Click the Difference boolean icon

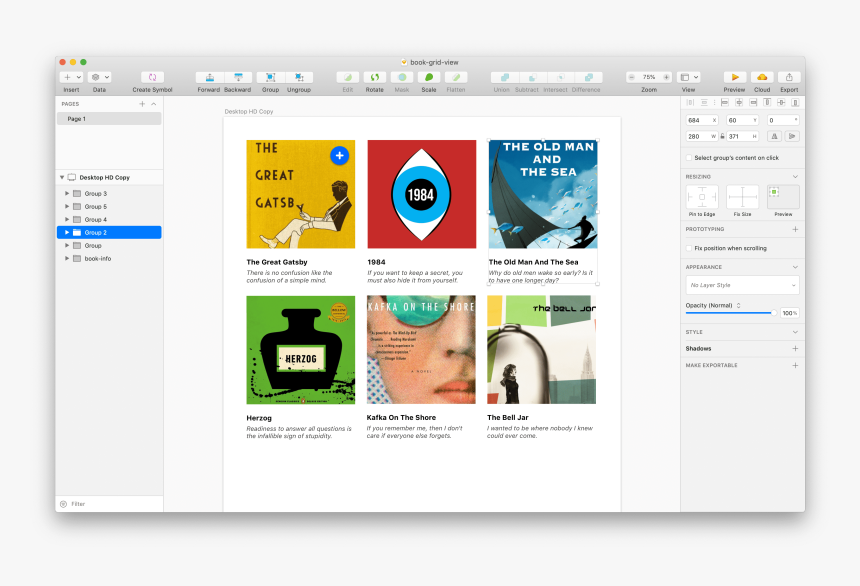589,77
